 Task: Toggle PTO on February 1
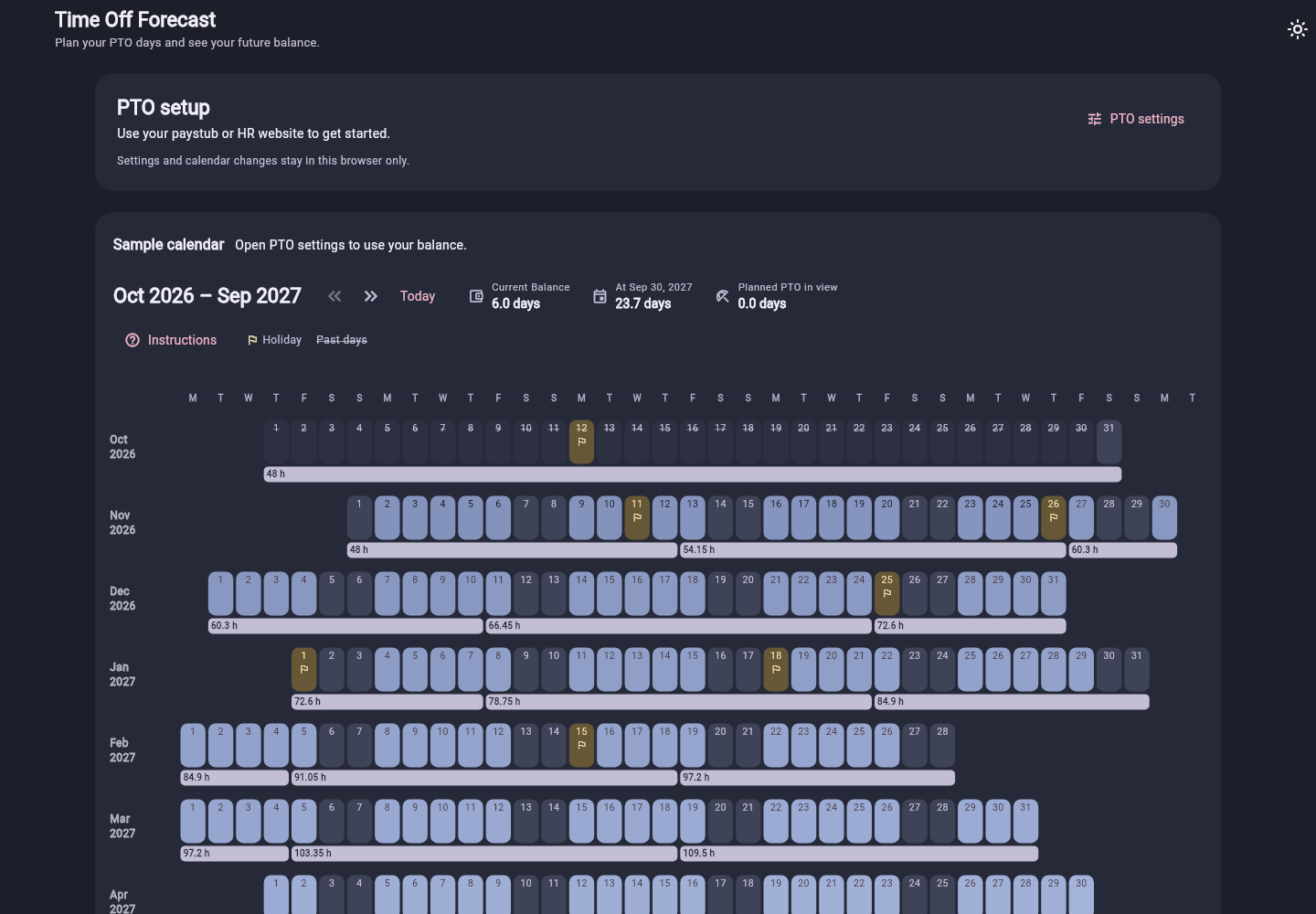click(193, 745)
